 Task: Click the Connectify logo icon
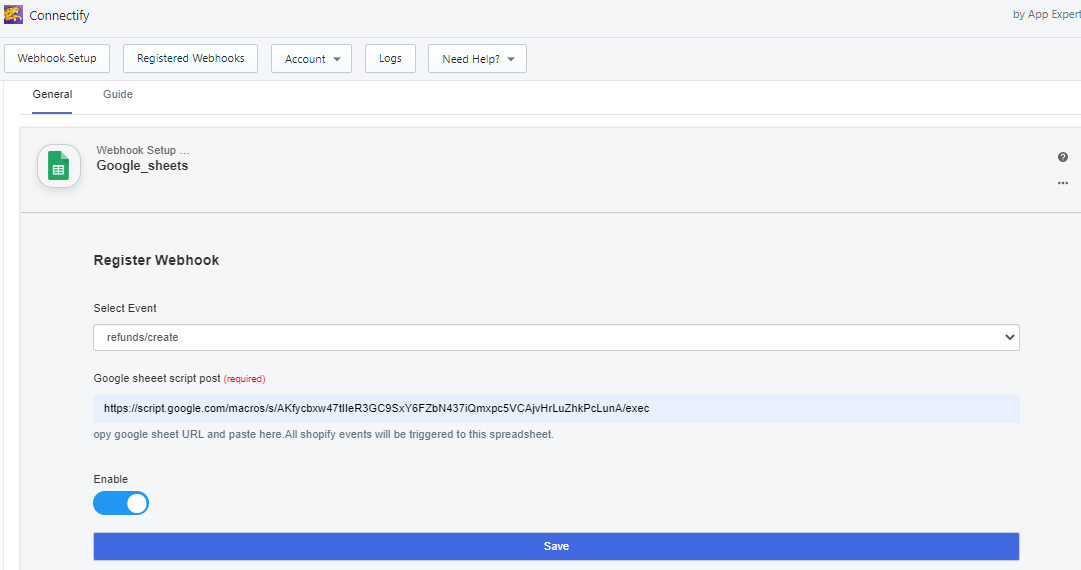13,14
